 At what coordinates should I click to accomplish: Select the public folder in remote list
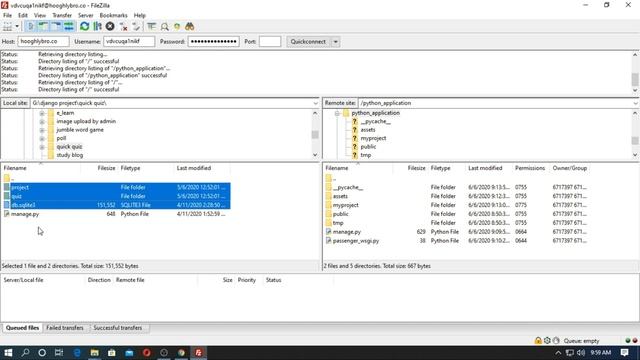point(457,214)
